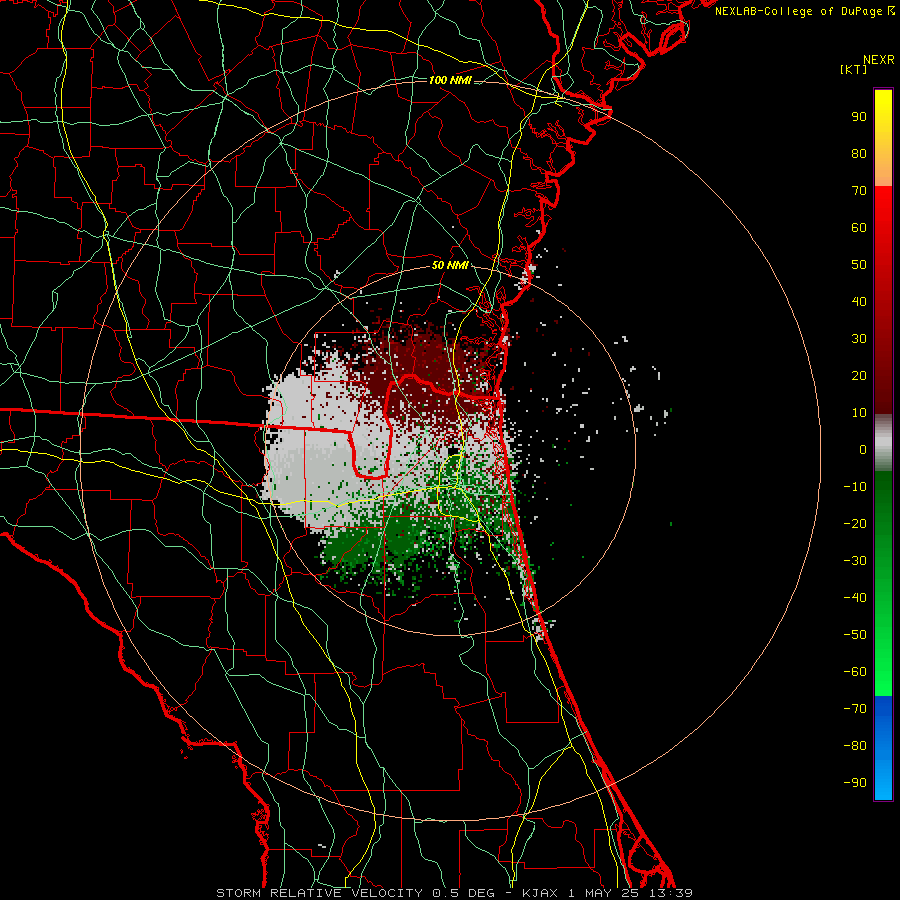Image resolution: width=900 pixels, height=900 pixels.
Task: Click the -90 value on the velocity scale
Action: [855, 783]
